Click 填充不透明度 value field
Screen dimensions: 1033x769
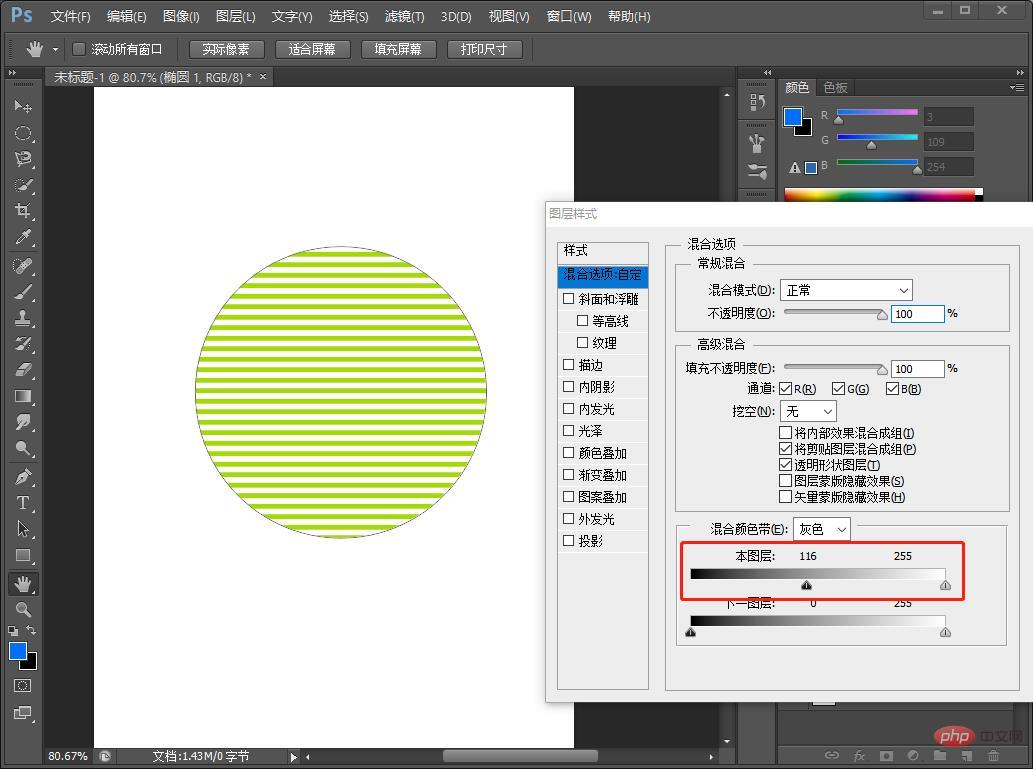coord(917,369)
